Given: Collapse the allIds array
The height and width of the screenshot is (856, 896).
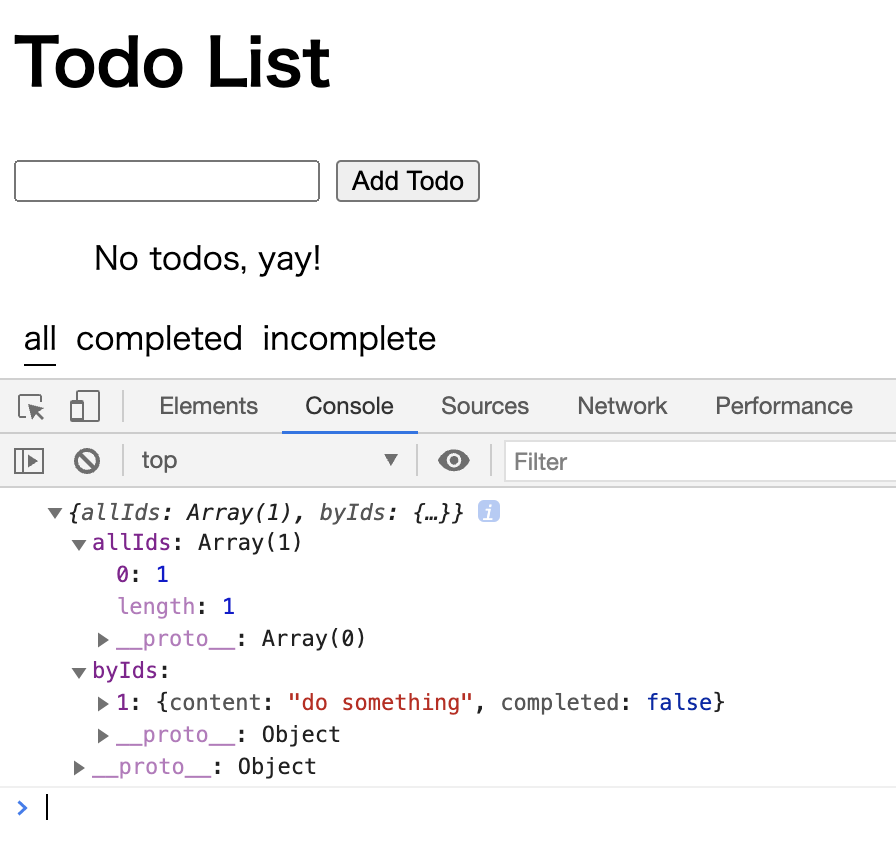Looking at the screenshot, I should [x=79, y=545].
